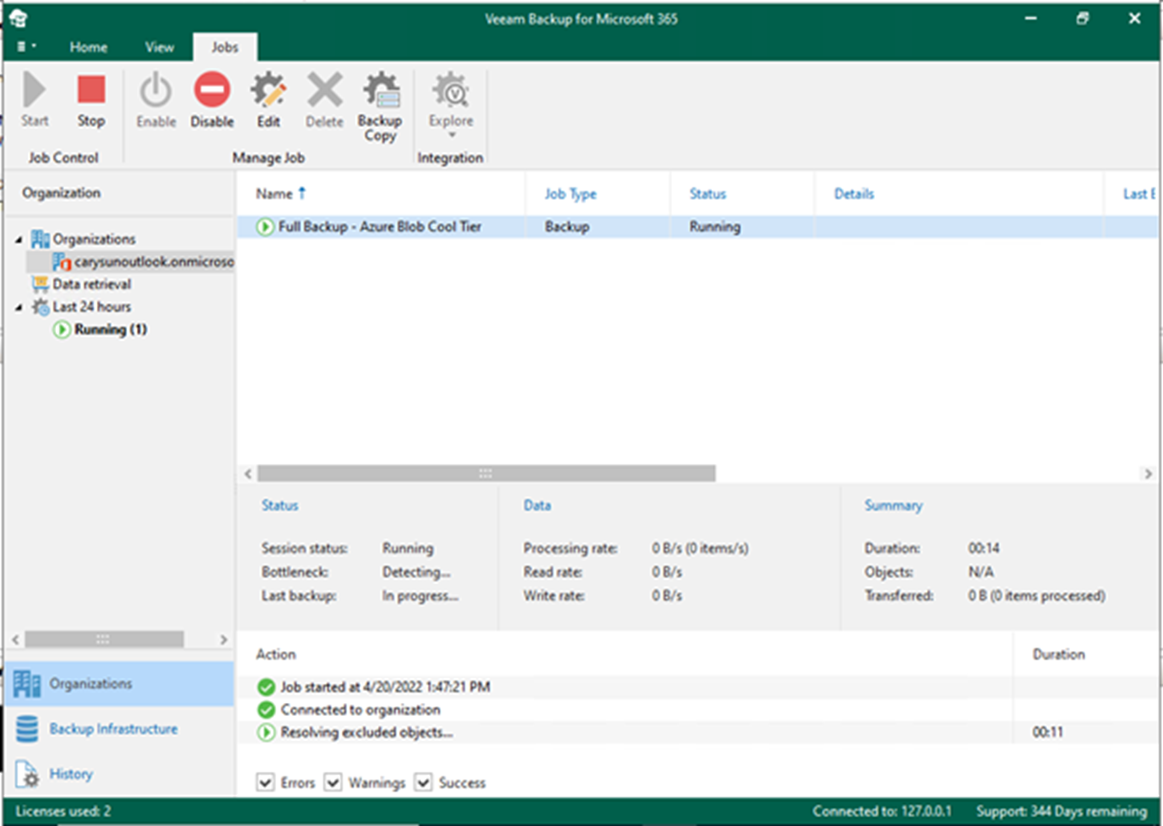Image resolution: width=1163 pixels, height=826 pixels.
Task: Click 'Connected to: 127.0.0.1' status text
Action: point(882,811)
